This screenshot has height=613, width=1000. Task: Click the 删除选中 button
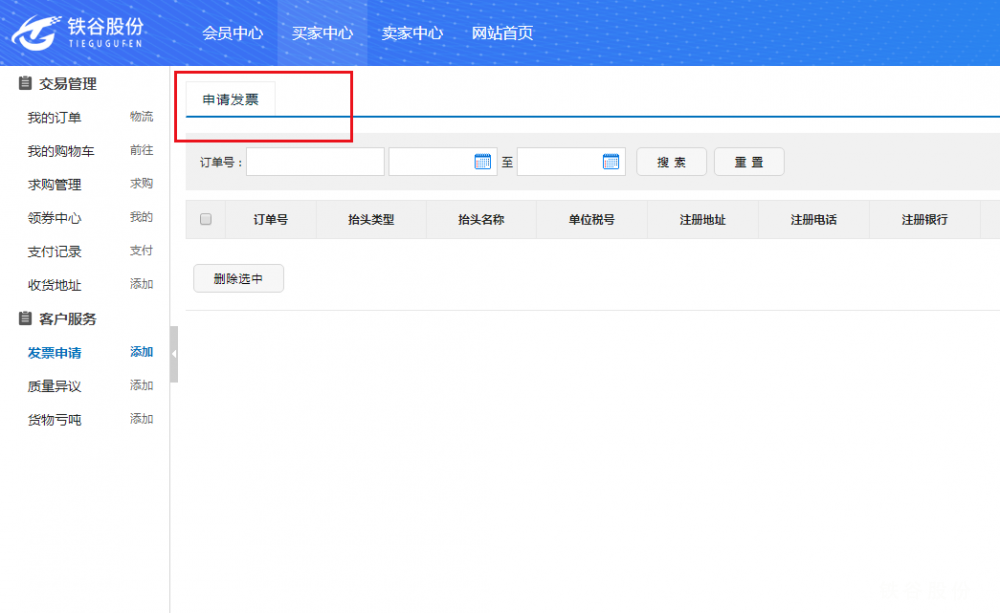[238, 279]
